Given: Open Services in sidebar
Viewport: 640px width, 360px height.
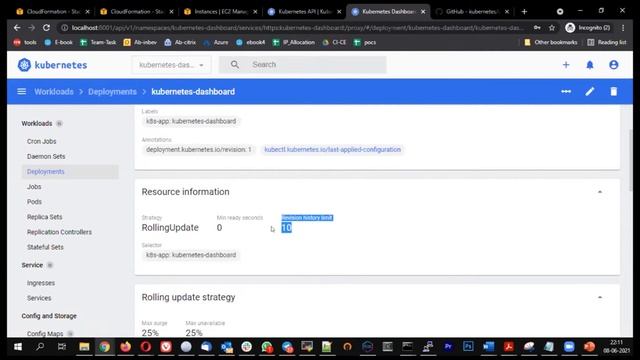Looking at the screenshot, I should tap(39, 298).
